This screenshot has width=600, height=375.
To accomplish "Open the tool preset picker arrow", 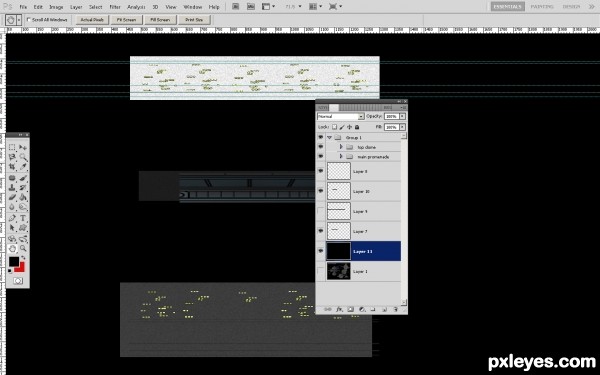I will point(19,20).
